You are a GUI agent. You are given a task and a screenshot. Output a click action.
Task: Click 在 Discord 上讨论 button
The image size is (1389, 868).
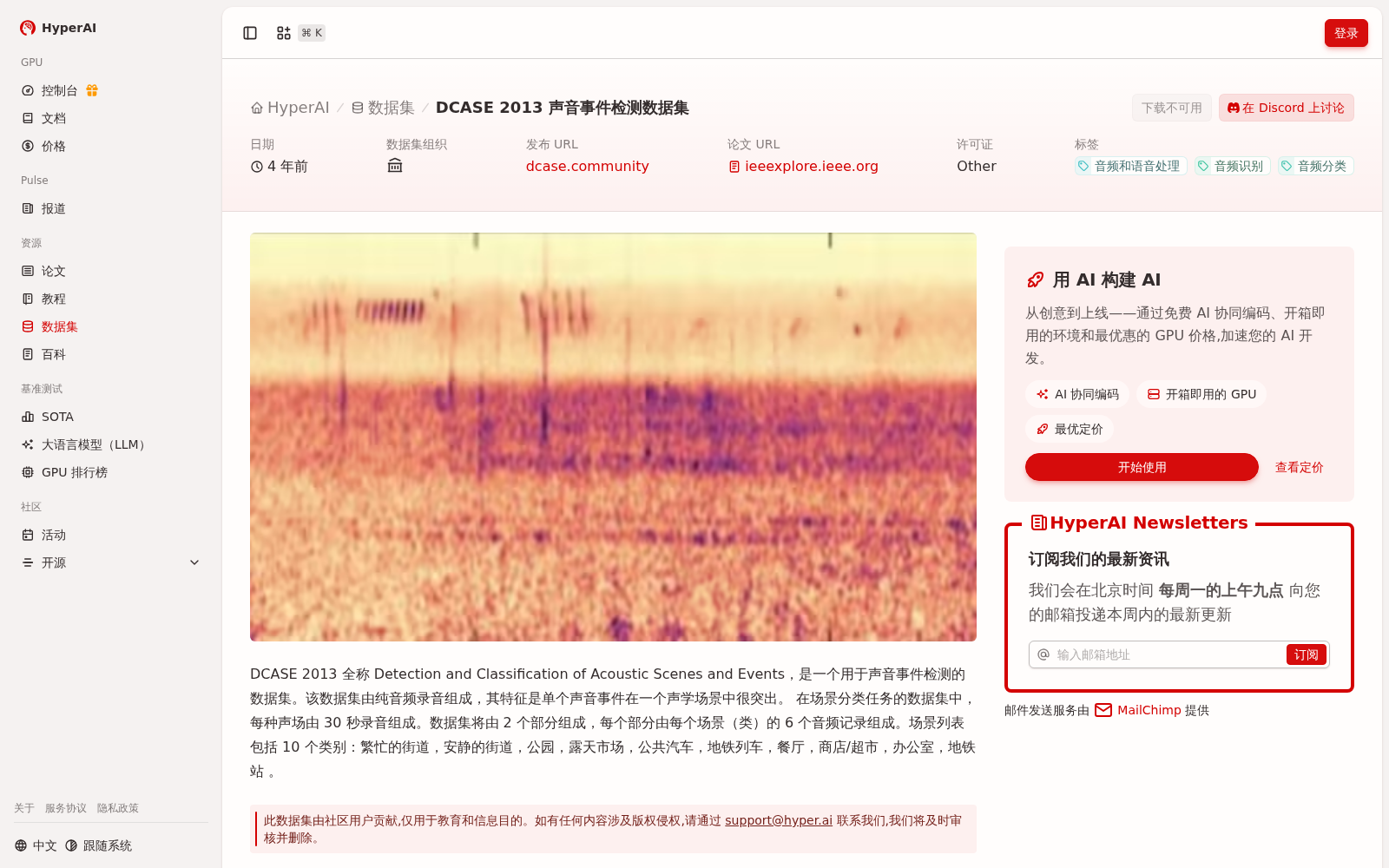click(x=1286, y=108)
